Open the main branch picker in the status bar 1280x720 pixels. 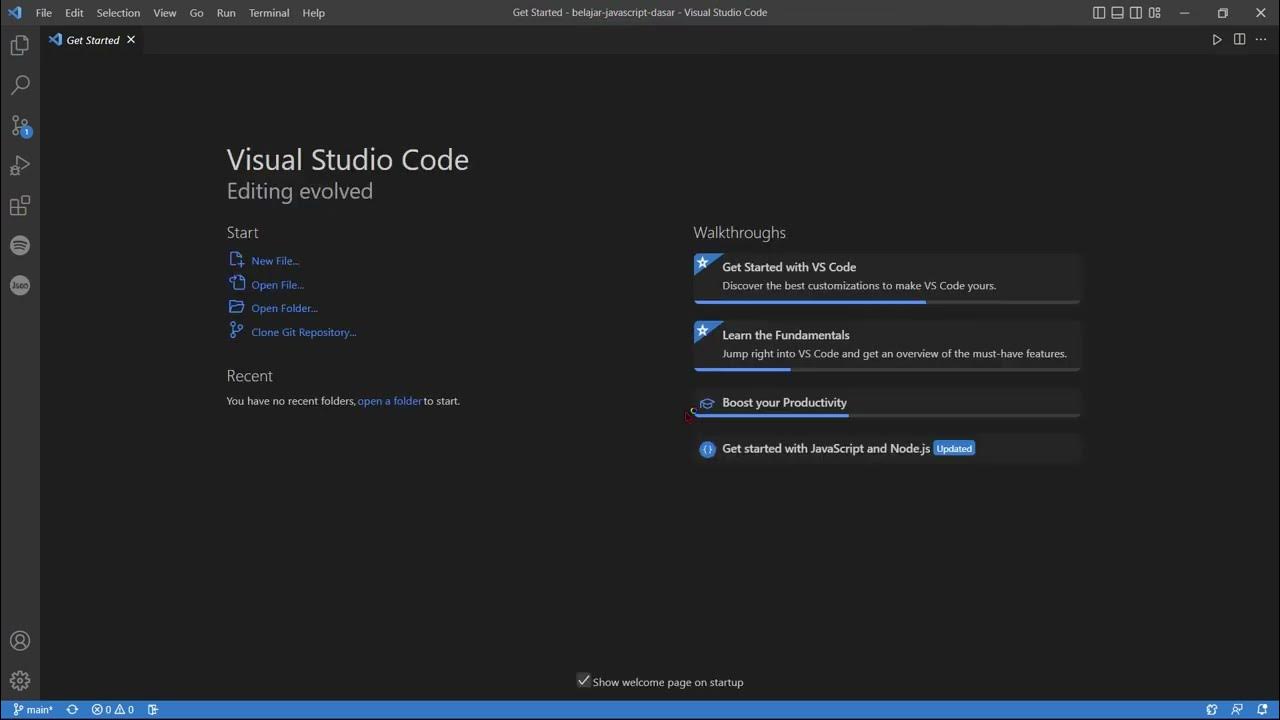click(x=34, y=710)
